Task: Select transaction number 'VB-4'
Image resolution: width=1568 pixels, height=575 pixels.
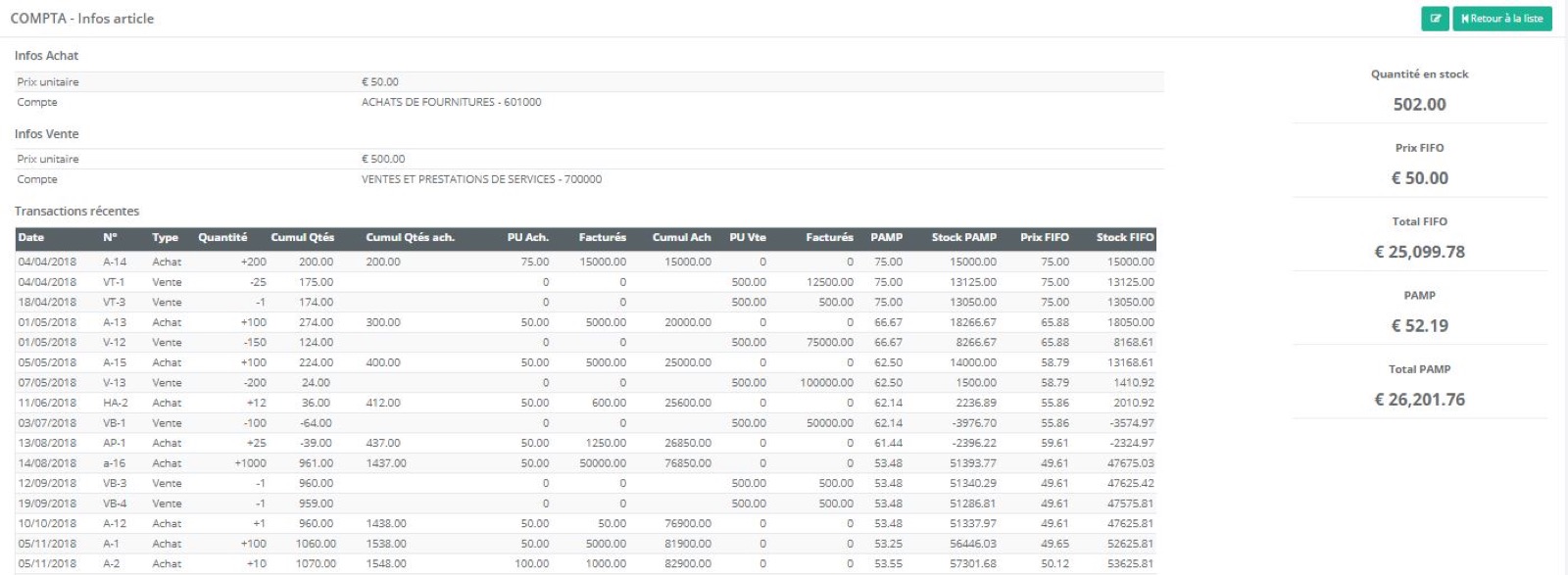Action: point(115,503)
